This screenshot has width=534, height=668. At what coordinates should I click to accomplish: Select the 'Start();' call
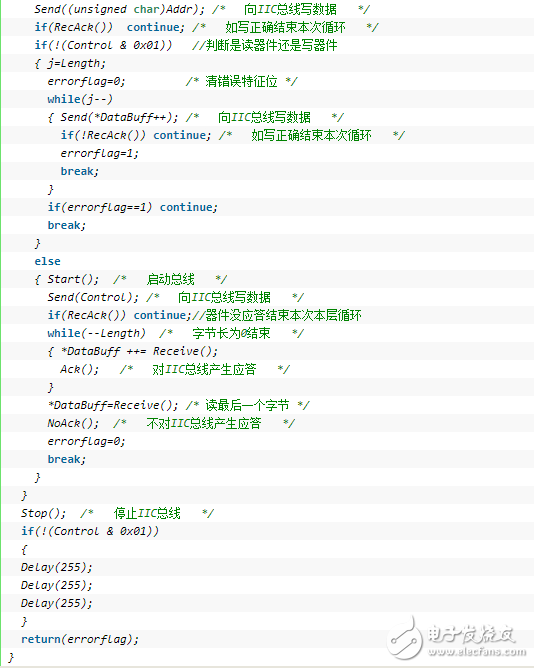coord(73,279)
